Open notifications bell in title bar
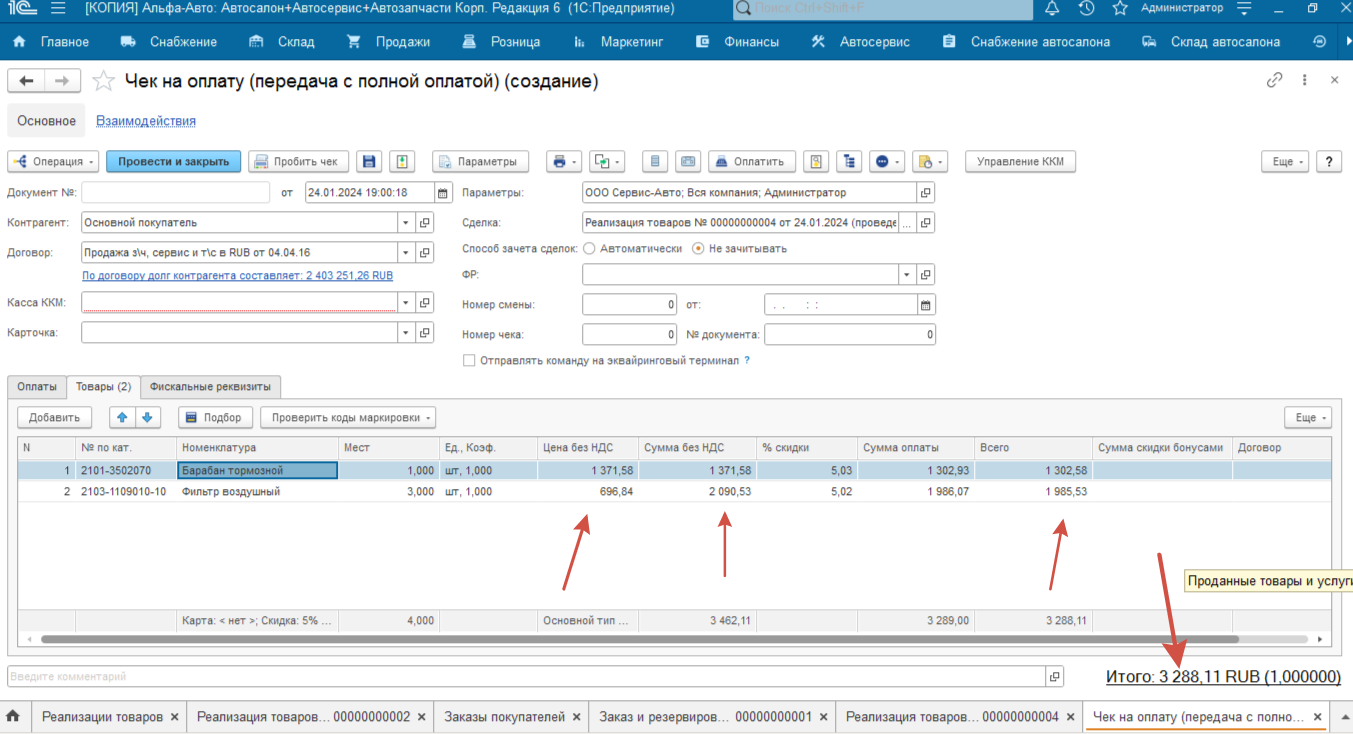 (x=1051, y=9)
